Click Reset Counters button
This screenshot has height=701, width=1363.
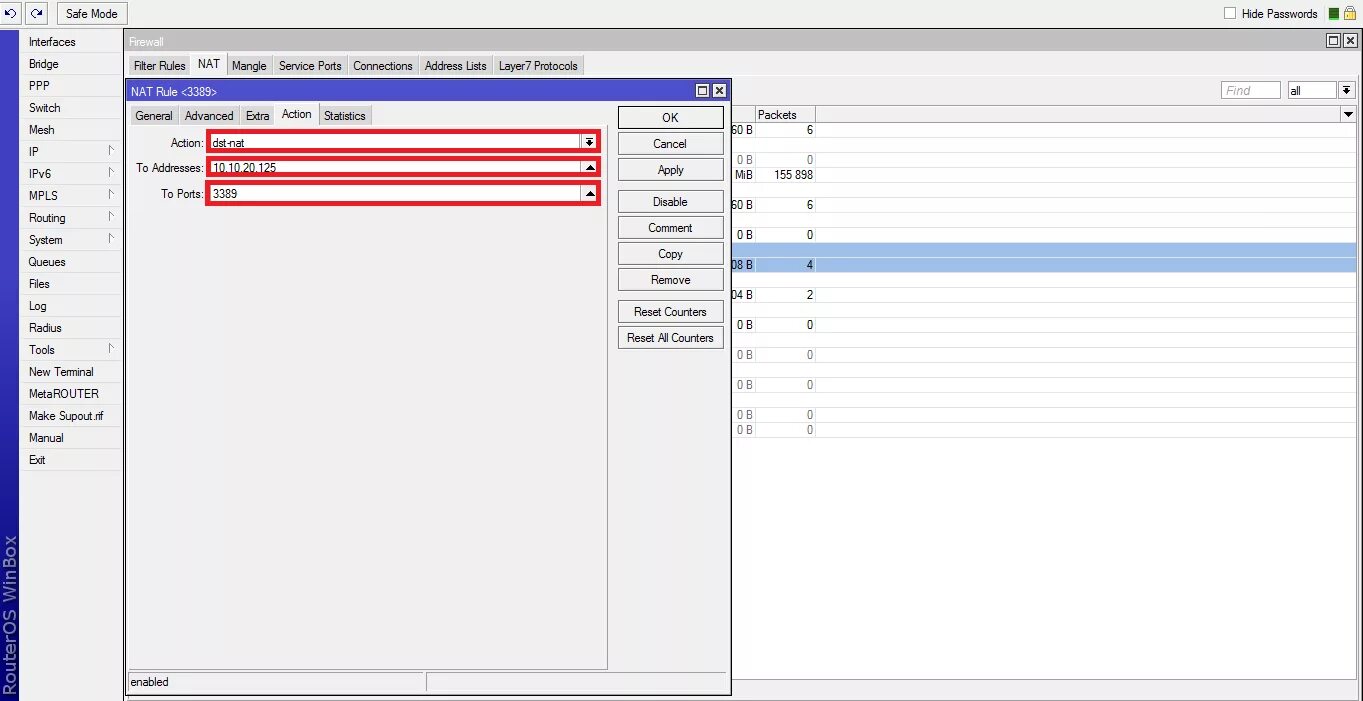point(670,312)
